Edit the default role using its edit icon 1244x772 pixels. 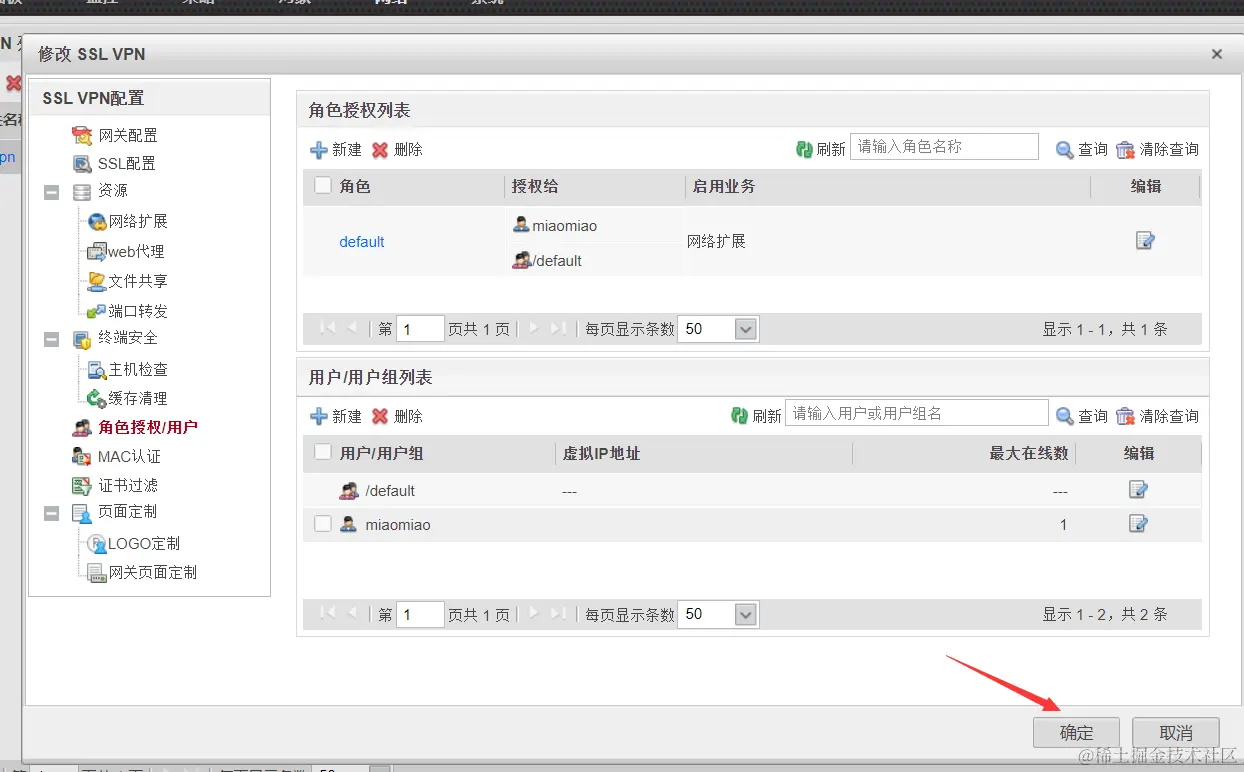(1146, 240)
